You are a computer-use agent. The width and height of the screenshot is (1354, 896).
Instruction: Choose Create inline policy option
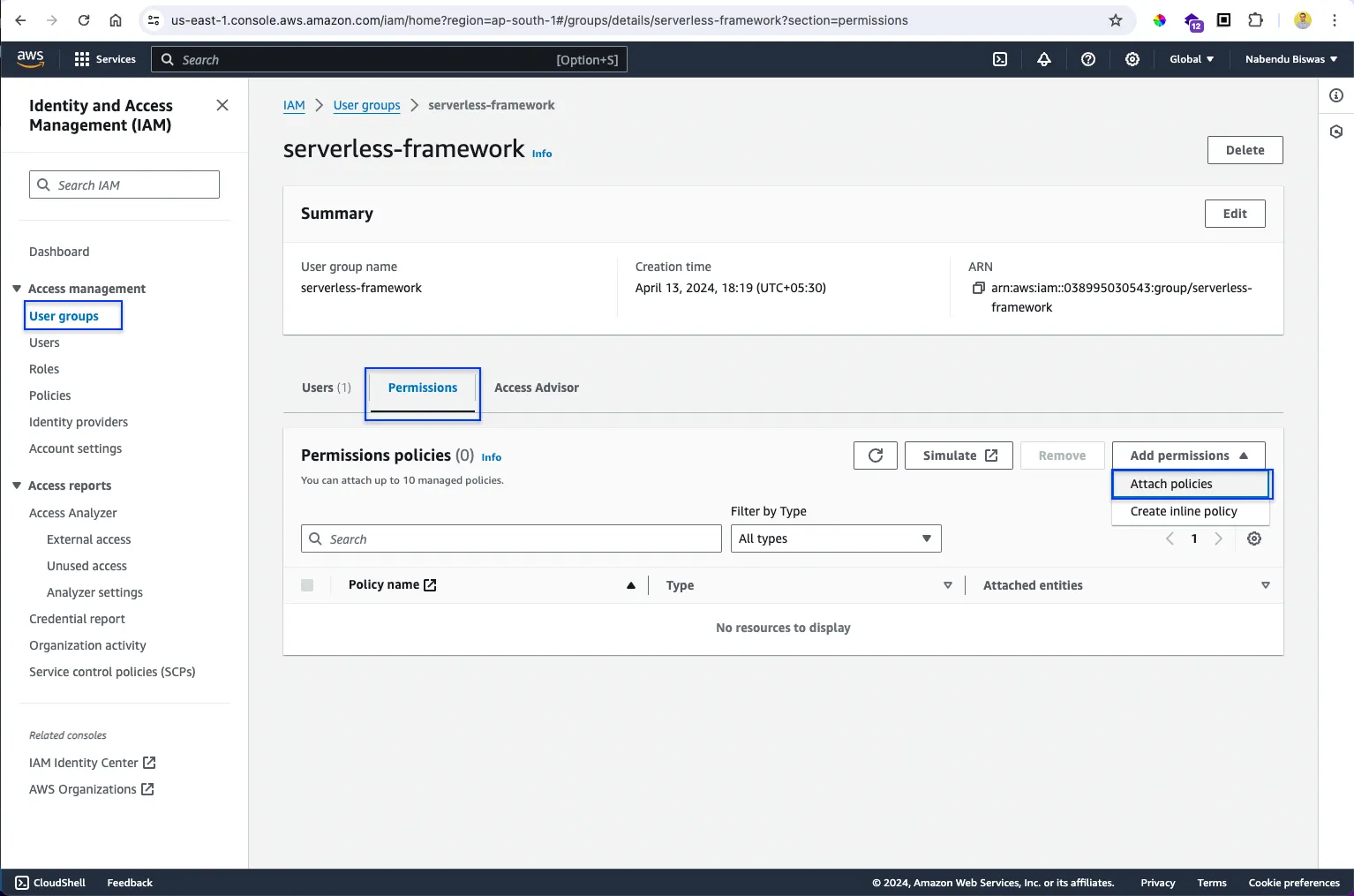click(1191, 511)
